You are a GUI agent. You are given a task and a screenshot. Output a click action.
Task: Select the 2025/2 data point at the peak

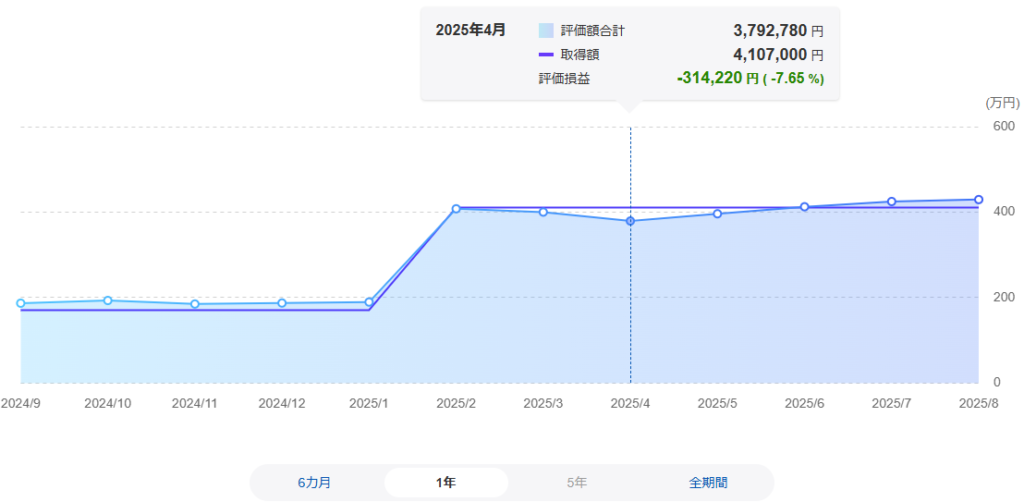pyautogui.click(x=456, y=208)
